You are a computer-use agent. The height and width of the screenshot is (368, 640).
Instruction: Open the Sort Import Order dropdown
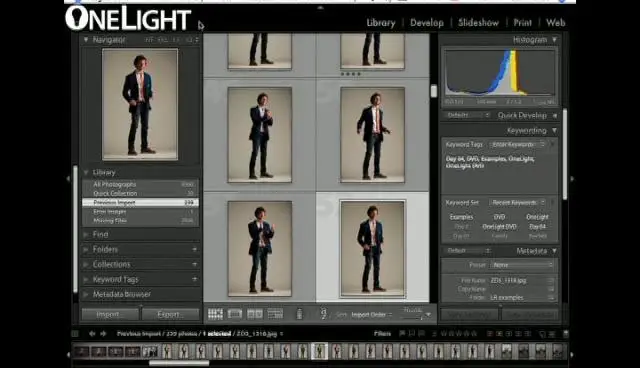tap(371, 315)
